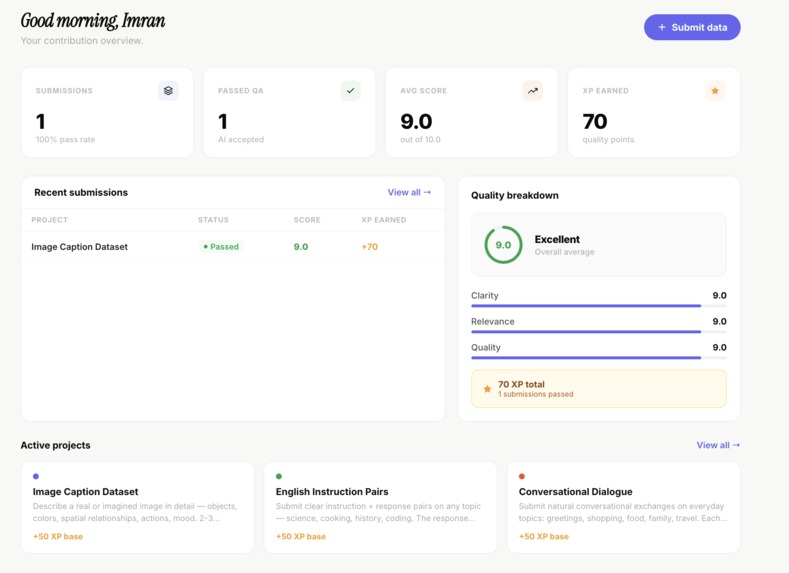
Task: Open View all next to Active projects
Action: tap(718, 445)
